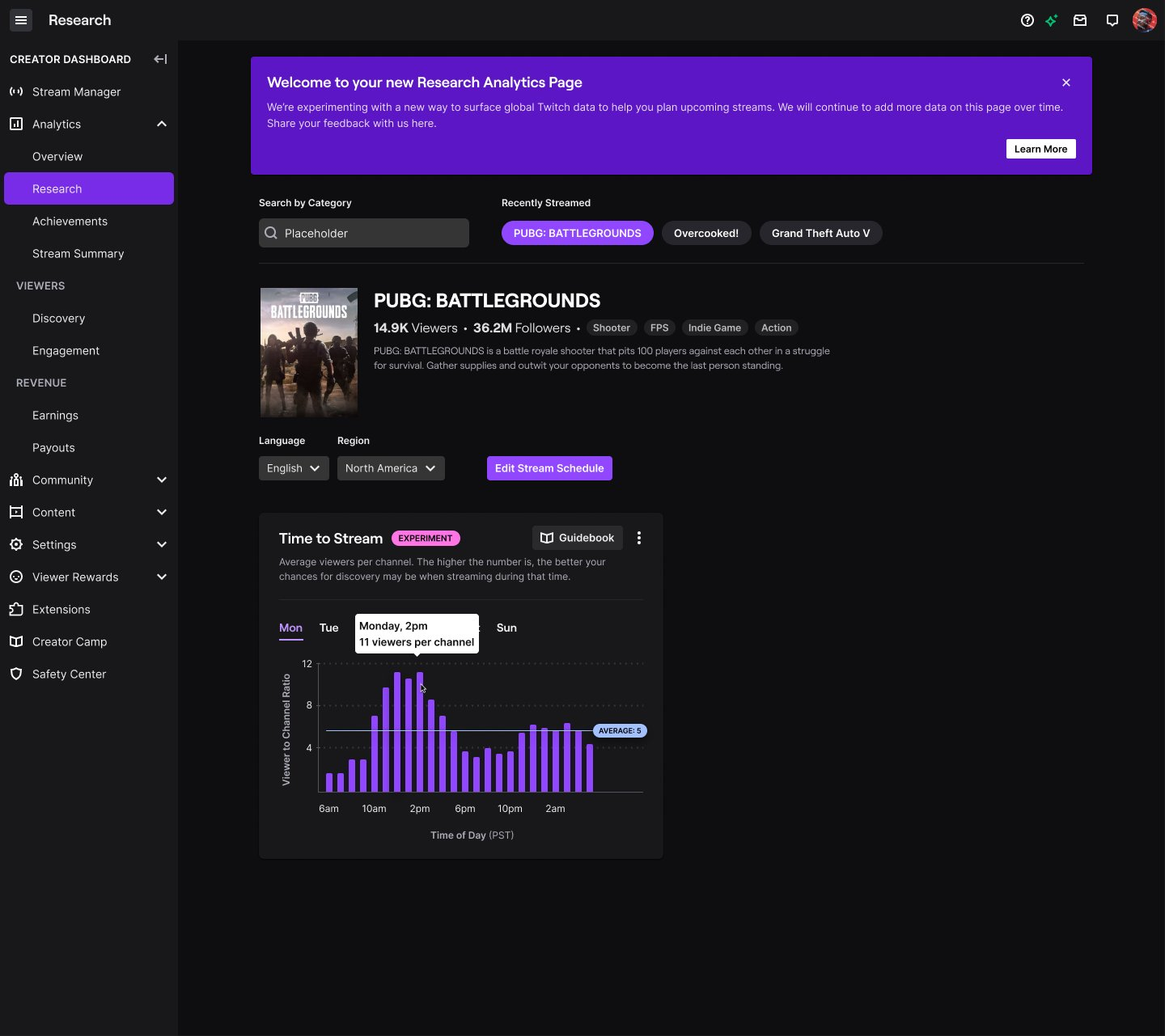
Task: Open the green sparkle icon in header
Action: [1052, 20]
